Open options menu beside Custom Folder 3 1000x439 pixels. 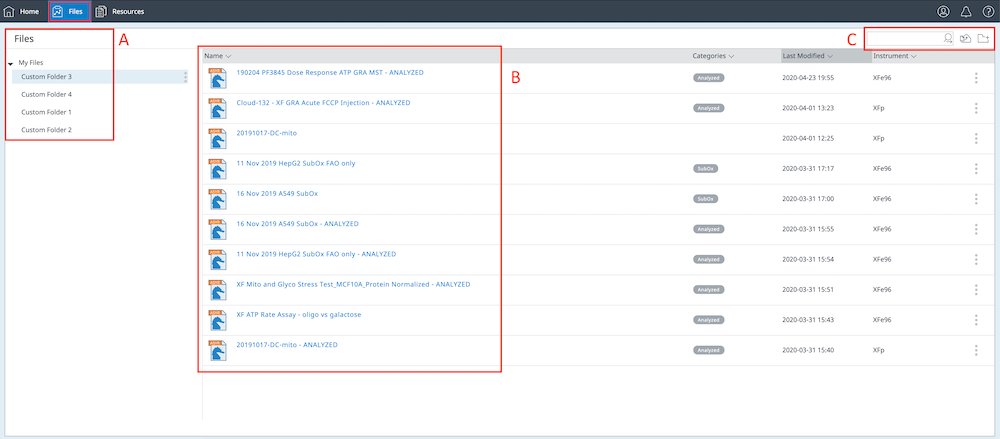[186, 77]
